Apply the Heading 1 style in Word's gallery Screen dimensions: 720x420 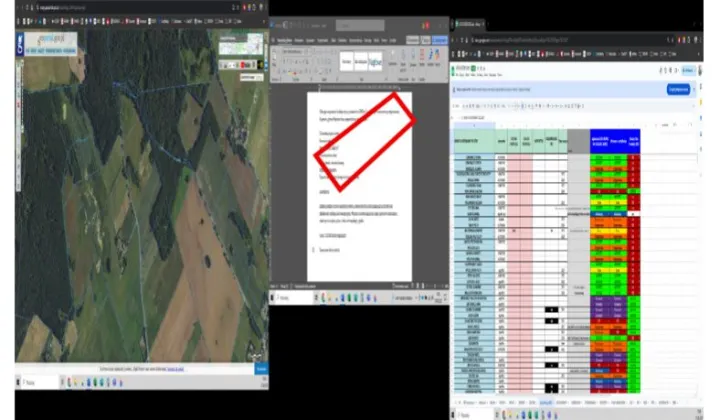point(375,62)
